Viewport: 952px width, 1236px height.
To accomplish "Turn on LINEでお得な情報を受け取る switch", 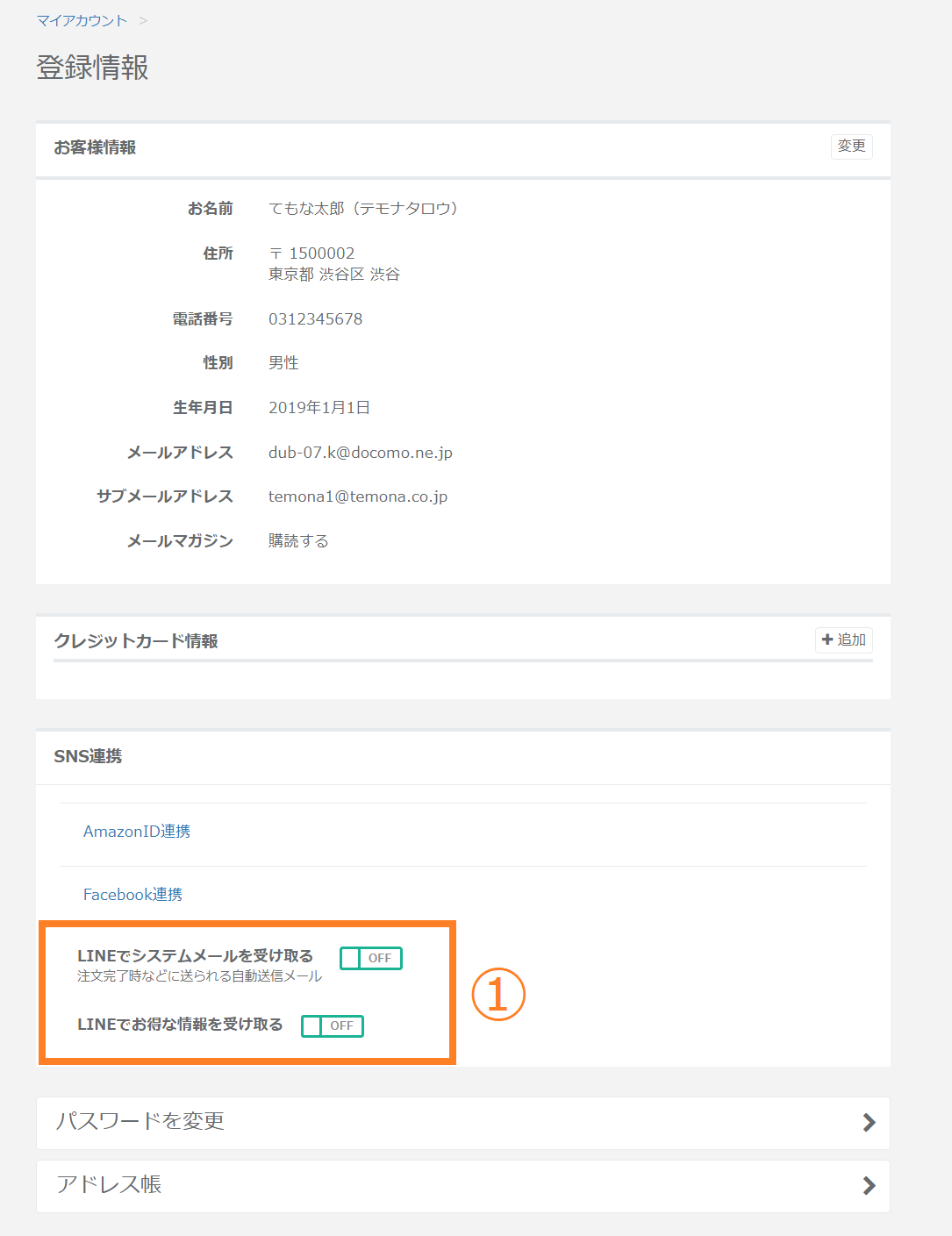I will point(332,1025).
